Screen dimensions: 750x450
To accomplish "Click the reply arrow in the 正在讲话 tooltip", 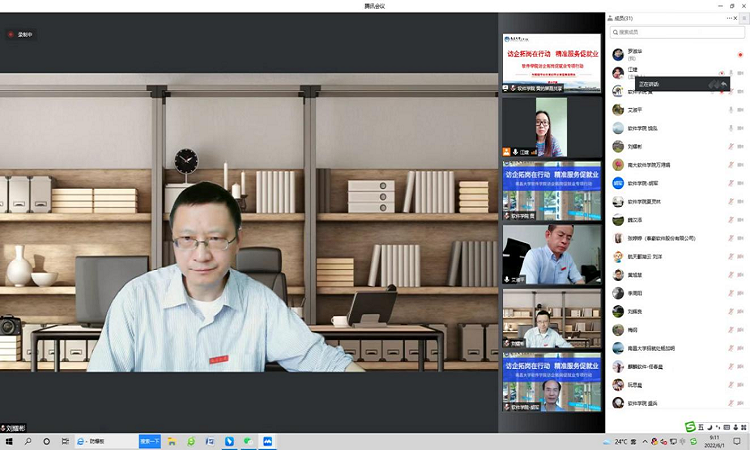I will (724, 84).
